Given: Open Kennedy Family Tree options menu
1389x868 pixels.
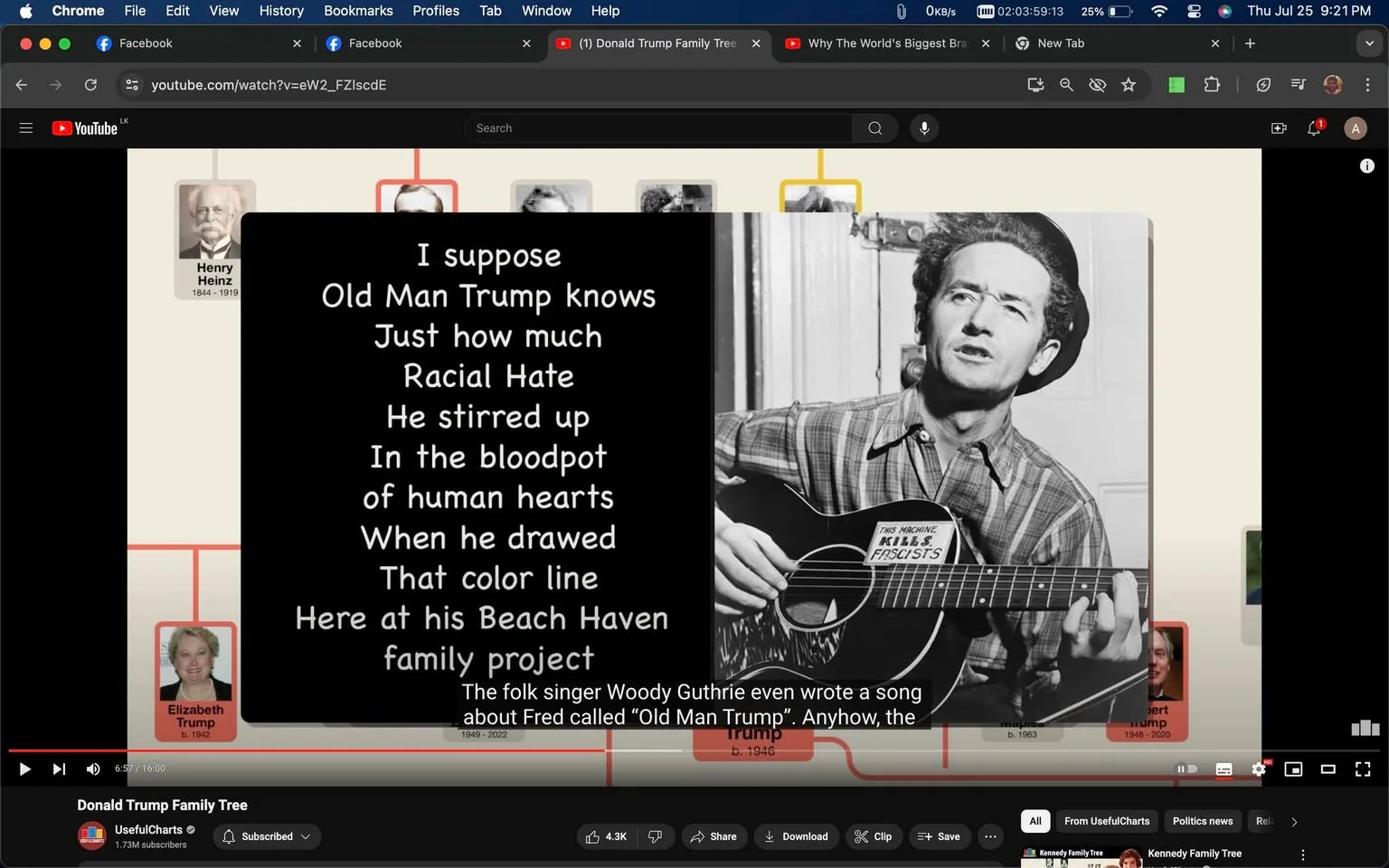Looking at the screenshot, I should (x=1302, y=855).
